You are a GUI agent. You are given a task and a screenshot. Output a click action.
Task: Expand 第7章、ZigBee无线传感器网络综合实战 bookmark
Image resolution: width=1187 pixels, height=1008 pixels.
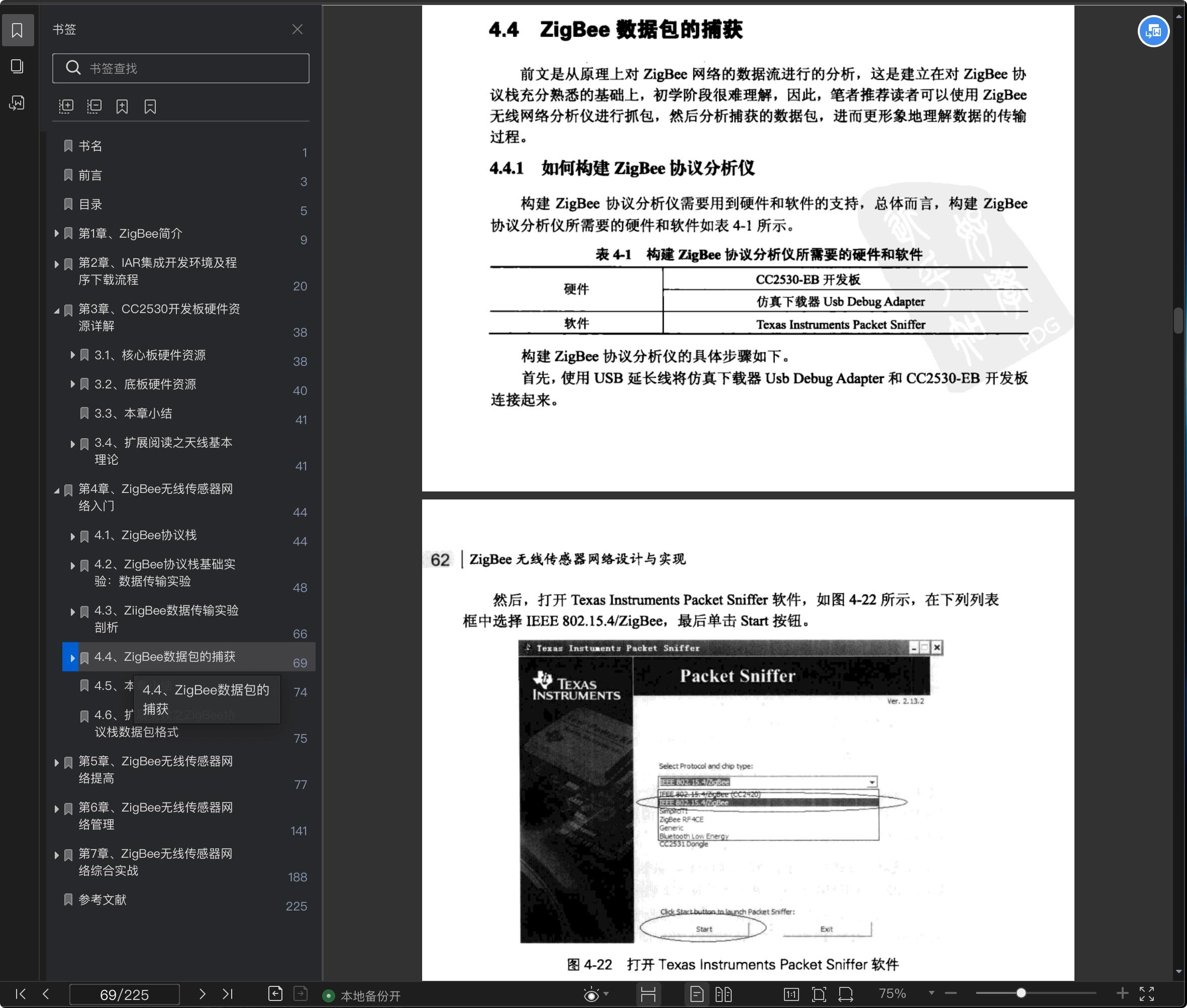tap(57, 855)
